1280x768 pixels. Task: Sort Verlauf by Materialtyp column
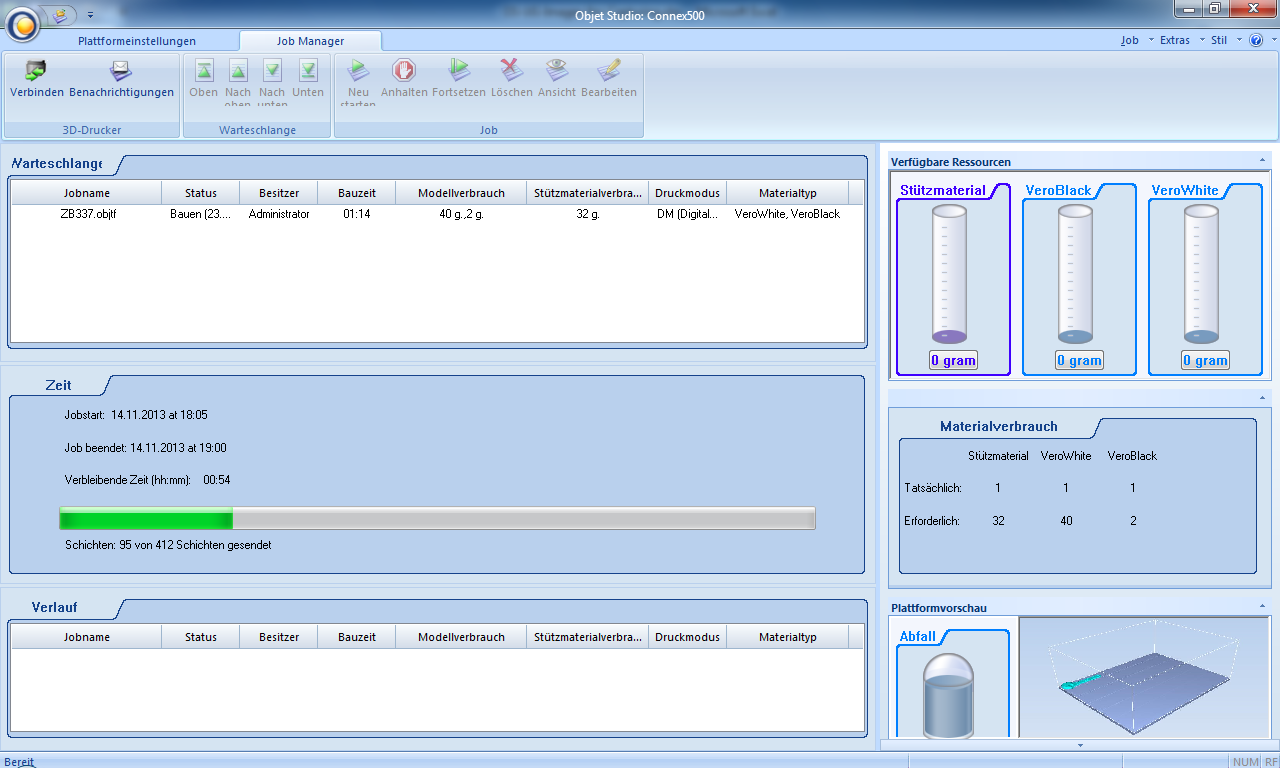pyautogui.click(x=788, y=637)
